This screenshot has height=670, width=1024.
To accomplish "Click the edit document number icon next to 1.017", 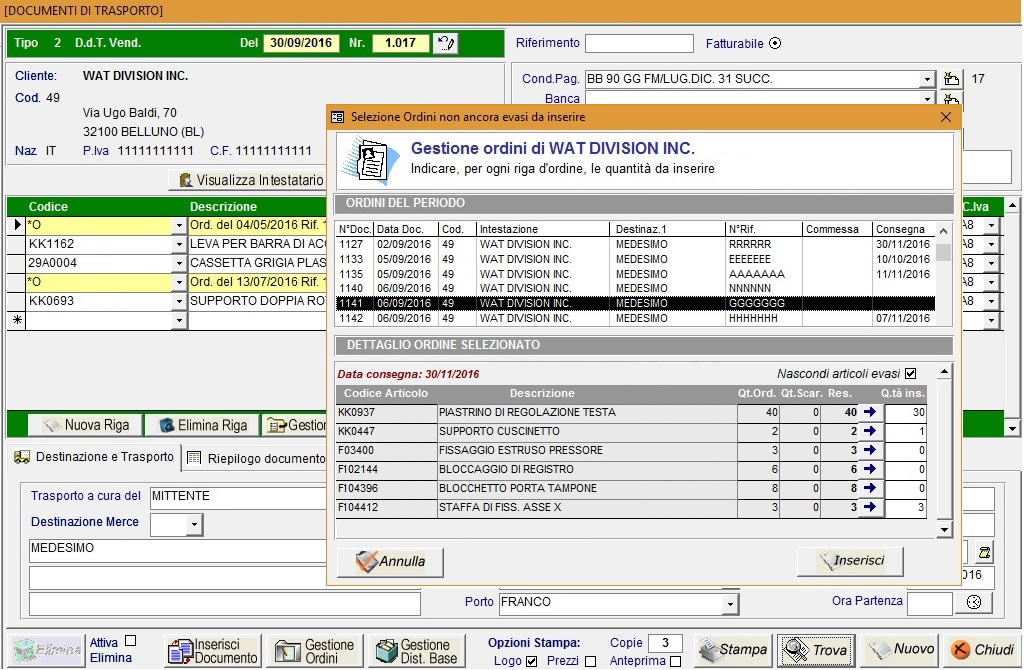I will pos(445,43).
